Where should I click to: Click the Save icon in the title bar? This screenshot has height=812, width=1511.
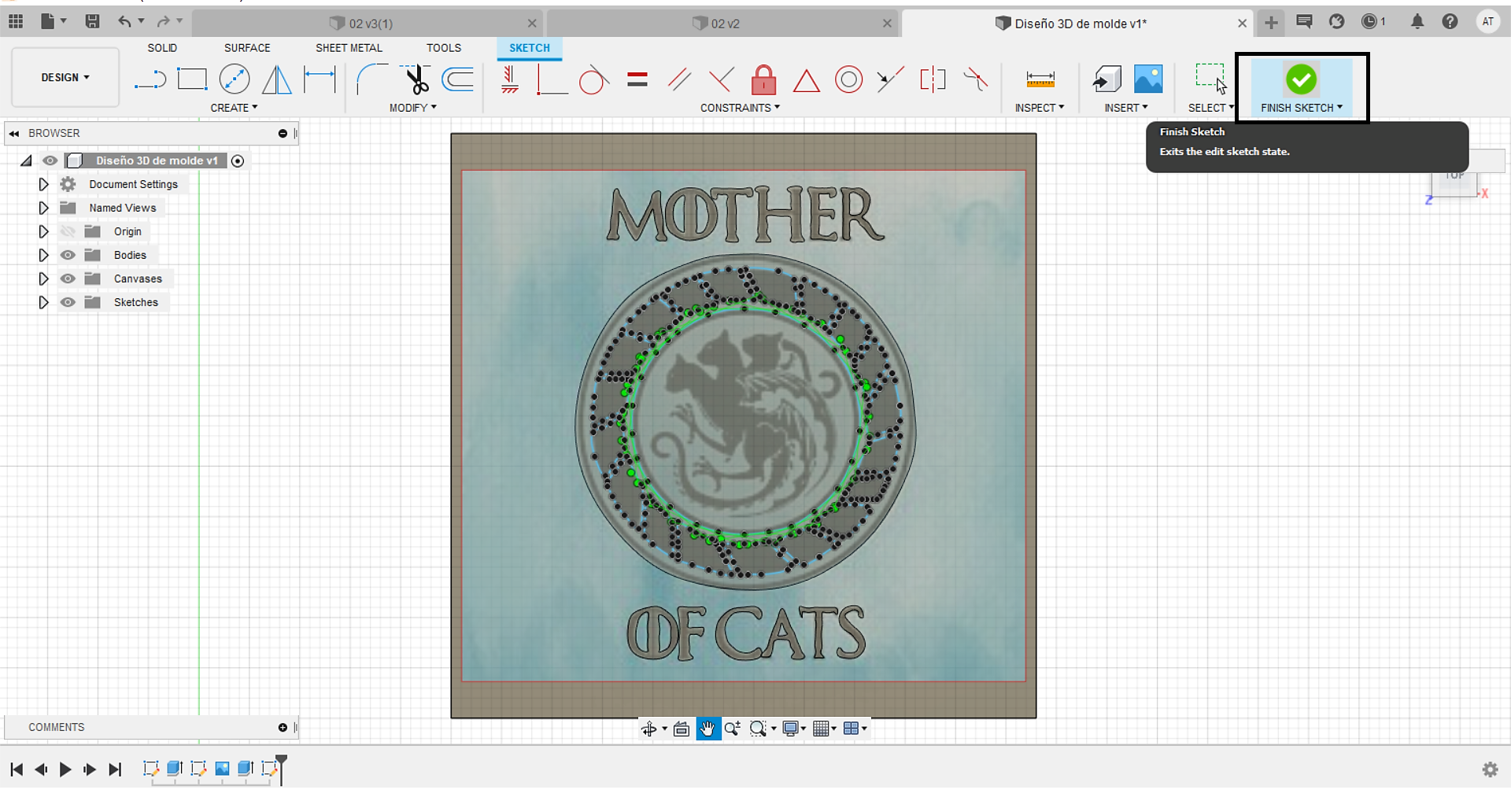tap(92, 21)
